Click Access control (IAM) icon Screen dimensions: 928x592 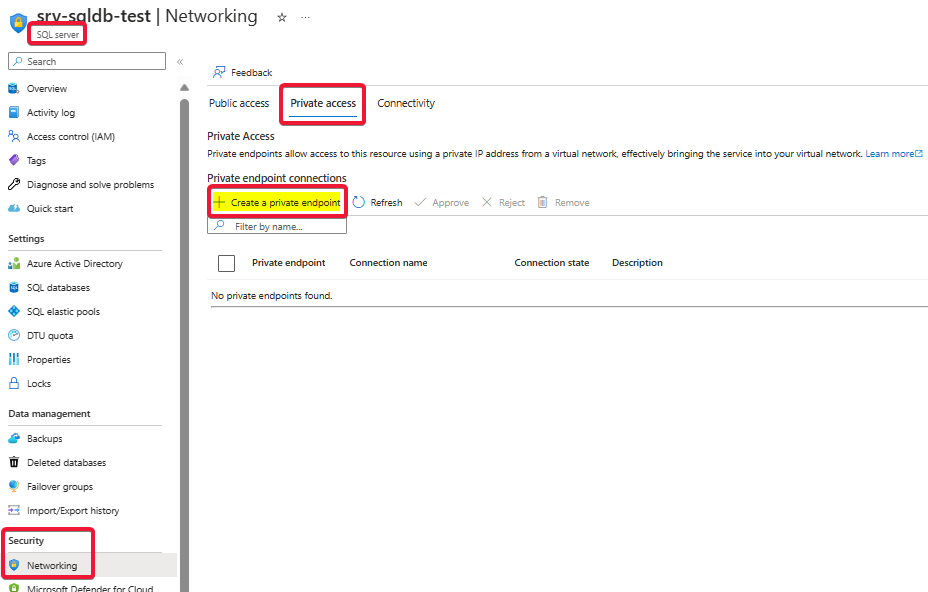[14, 136]
